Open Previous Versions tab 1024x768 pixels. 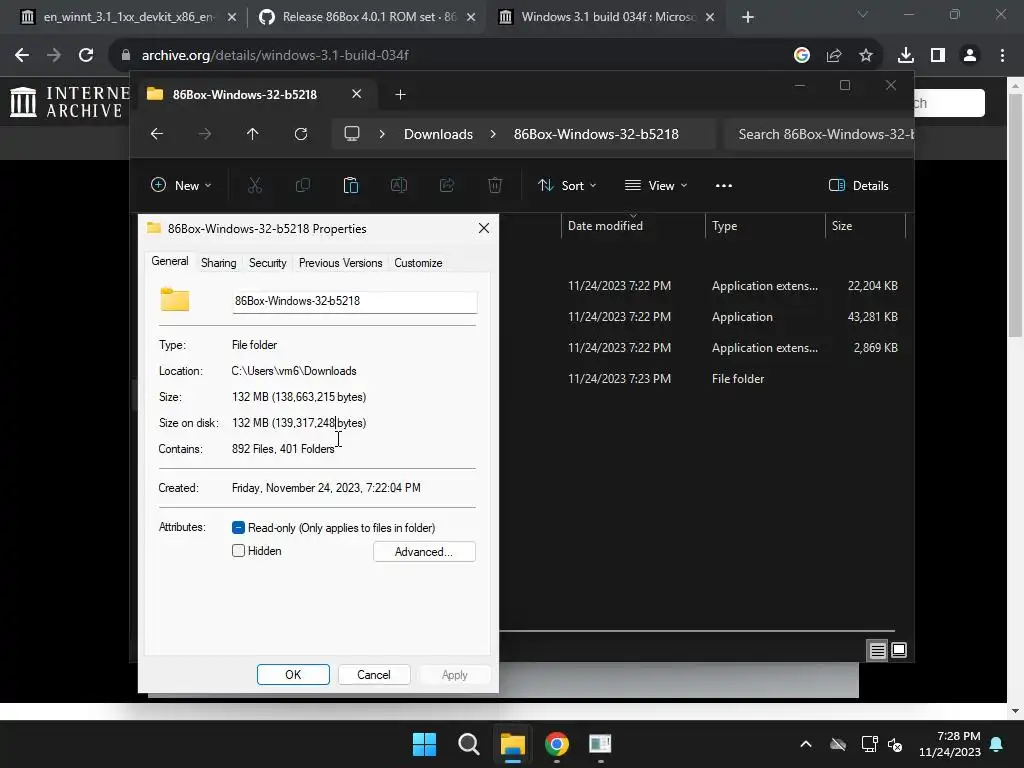340,263
